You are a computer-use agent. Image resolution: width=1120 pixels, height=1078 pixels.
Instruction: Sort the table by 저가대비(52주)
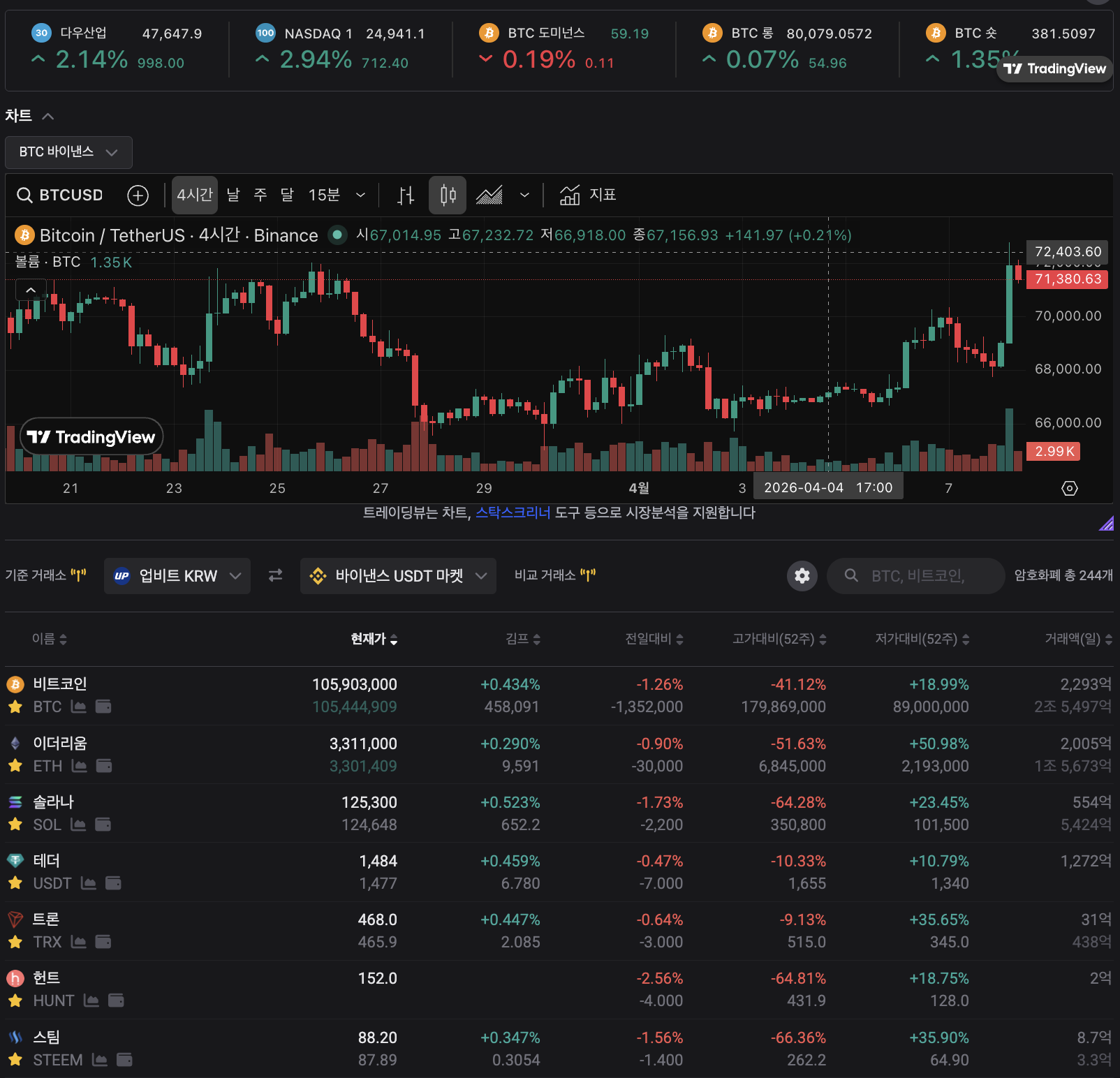[x=922, y=639]
